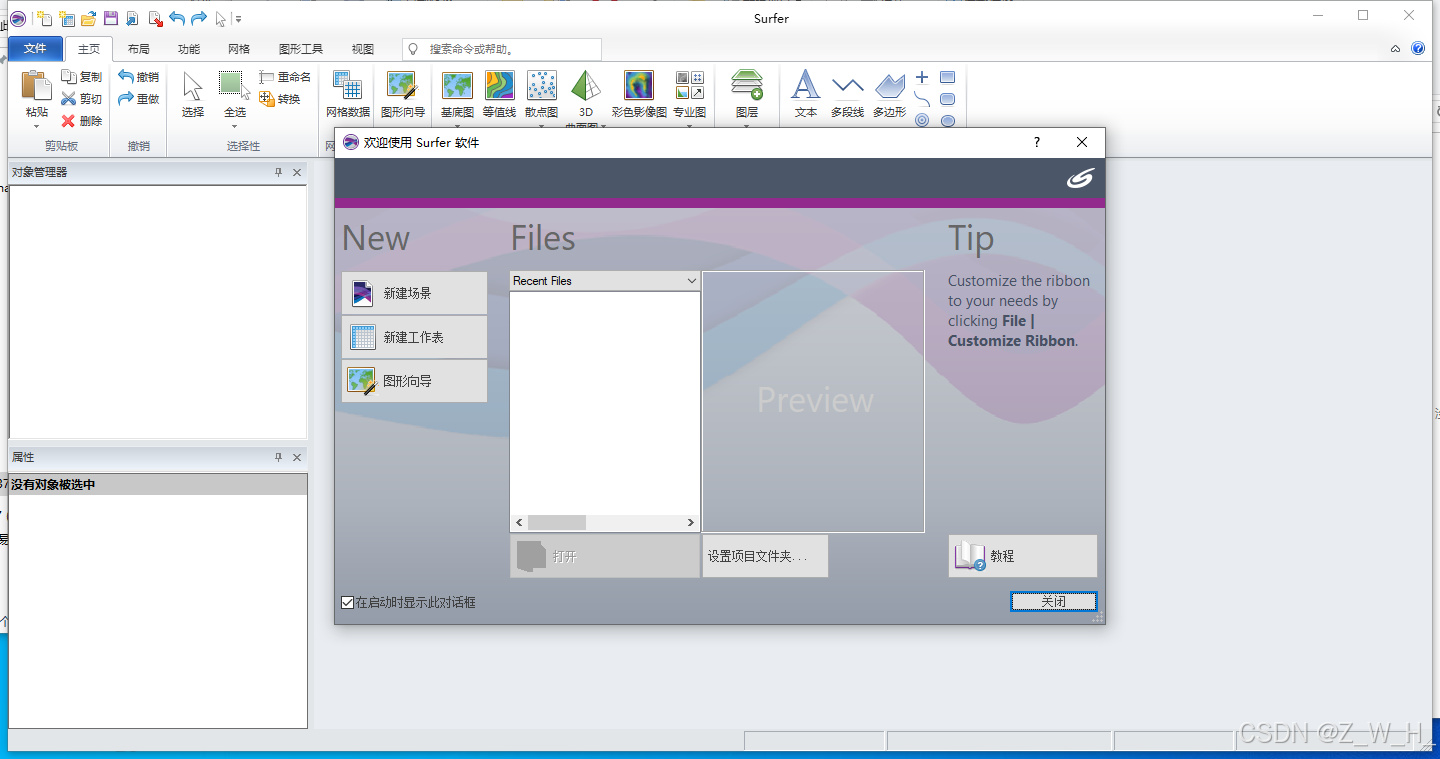Image resolution: width=1440 pixels, height=759 pixels.
Task: Click the 转换 (transform) icon
Action: pyautogui.click(x=267, y=99)
